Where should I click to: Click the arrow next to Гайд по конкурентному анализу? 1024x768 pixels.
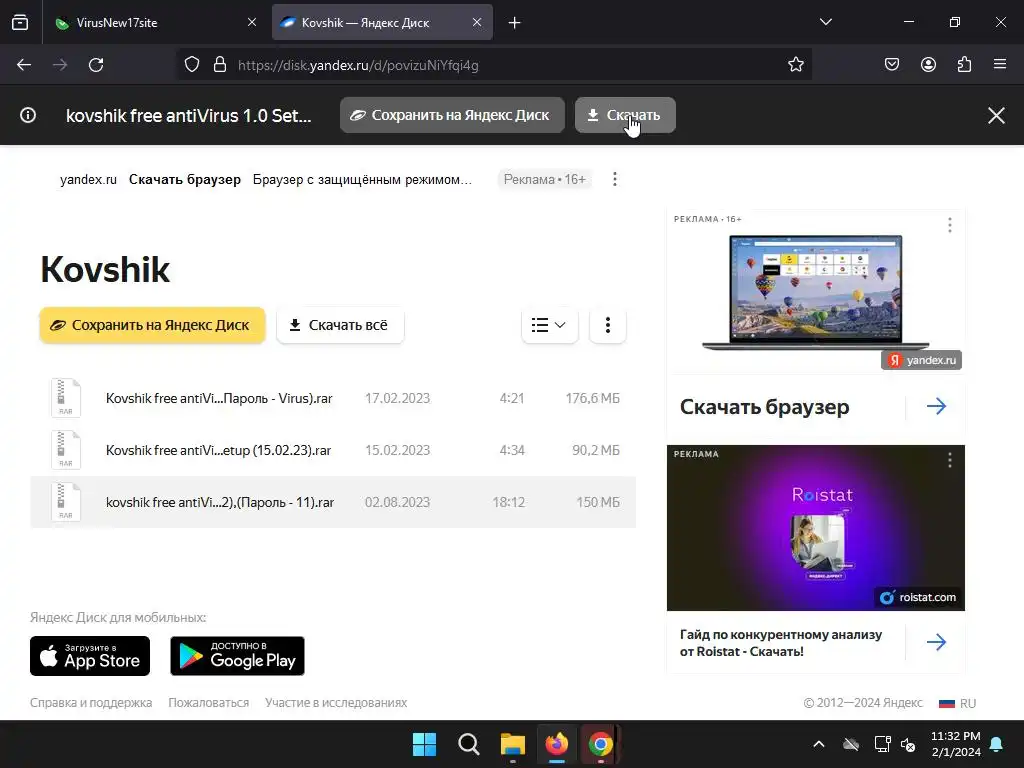[936, 642]
